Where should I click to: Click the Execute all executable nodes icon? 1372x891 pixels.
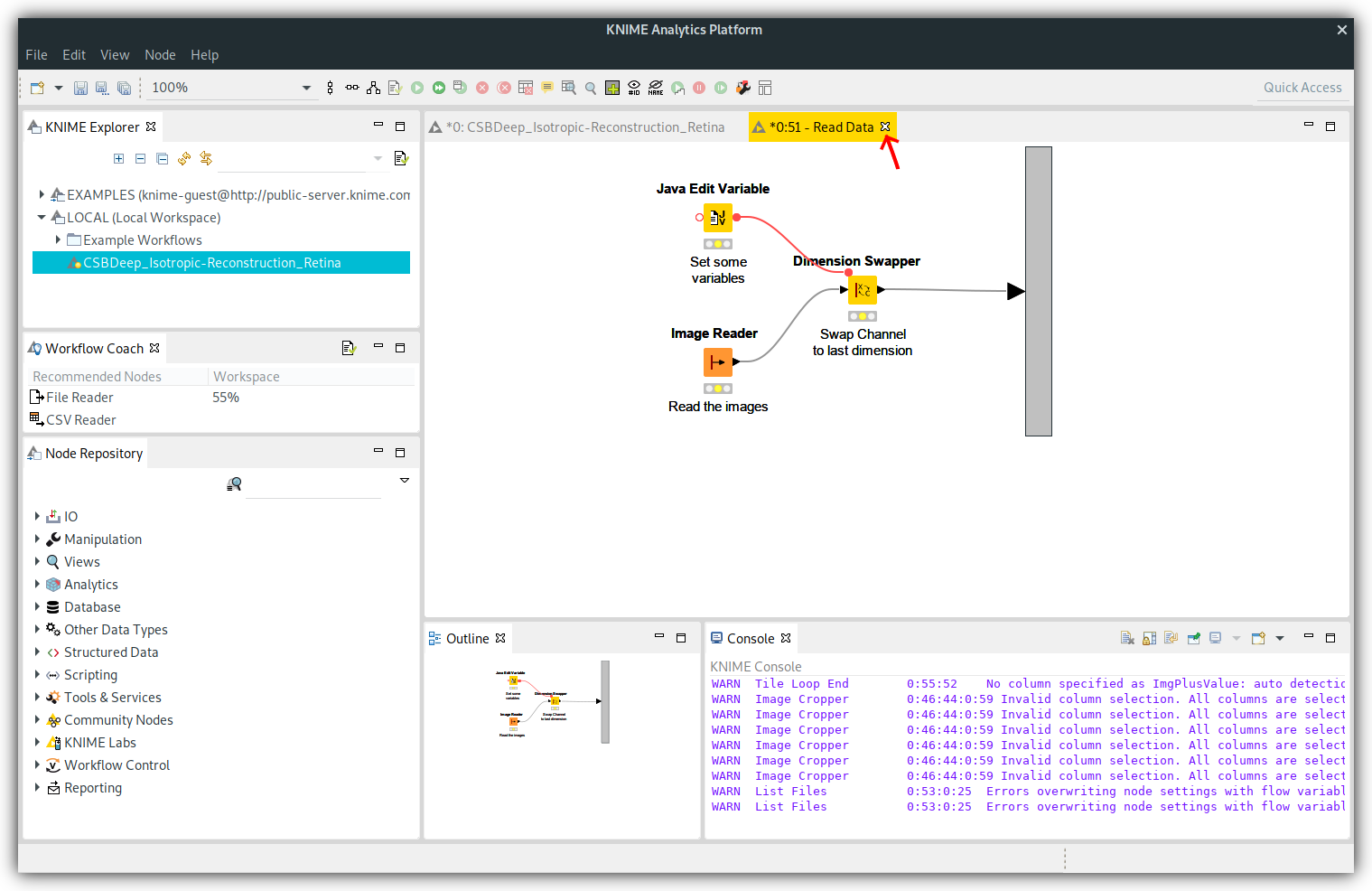(x=439, y=88)
